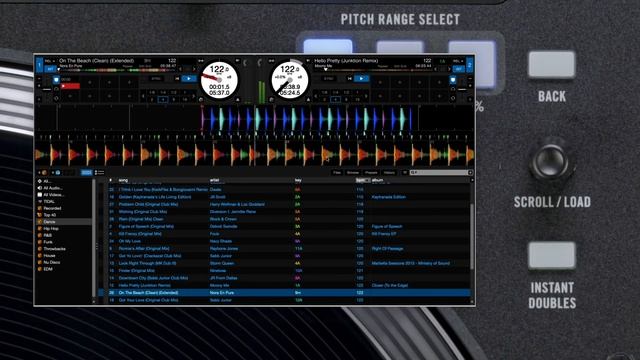Set an 8-beat auto loop on deck 1
The image size is (640, 360).
(174, 100)
